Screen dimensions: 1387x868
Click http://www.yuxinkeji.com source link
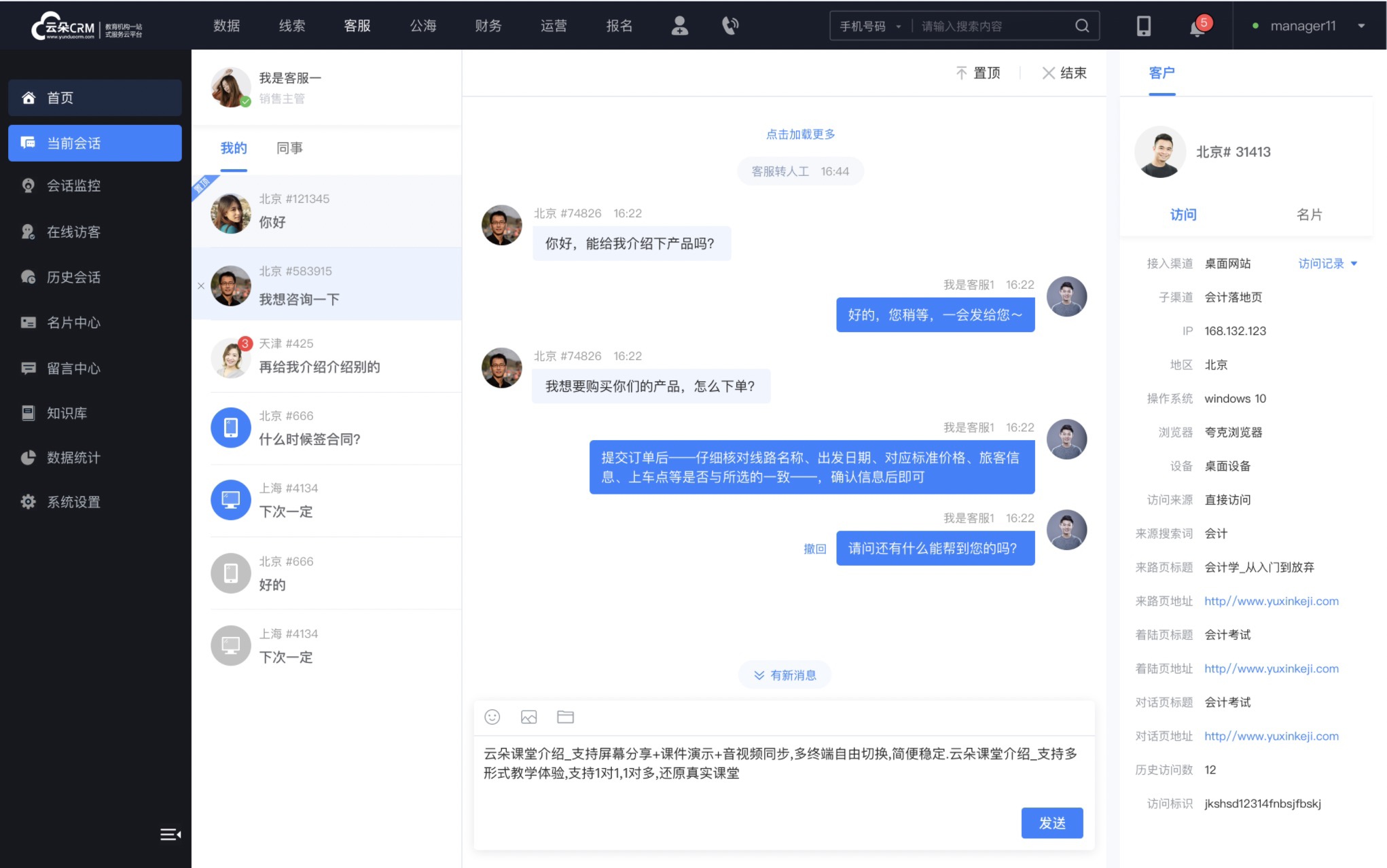click(x=1272, y=601)
